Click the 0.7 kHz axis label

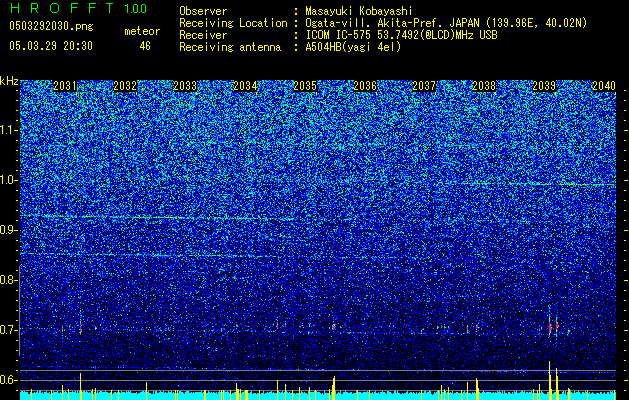(x=9, y=330)
